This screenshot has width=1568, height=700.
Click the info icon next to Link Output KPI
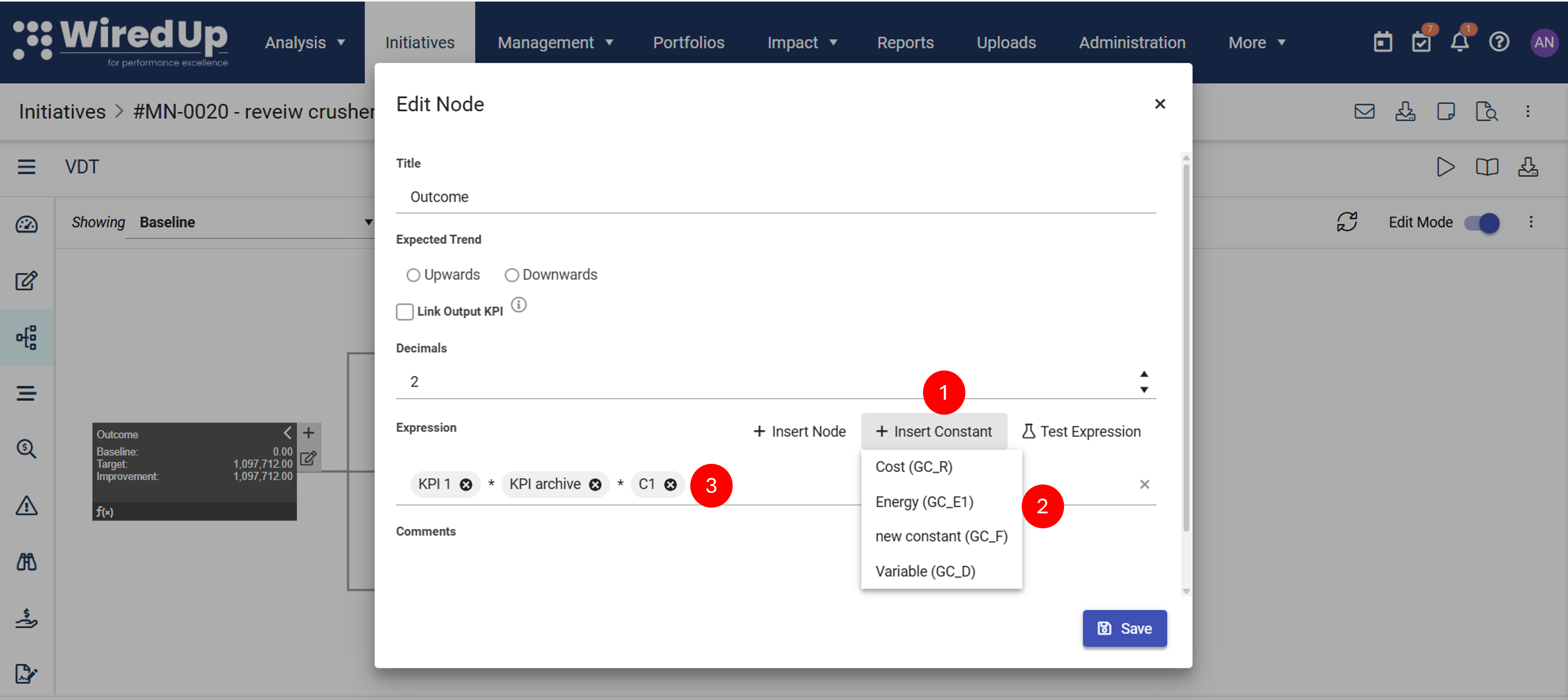[519, 305]
